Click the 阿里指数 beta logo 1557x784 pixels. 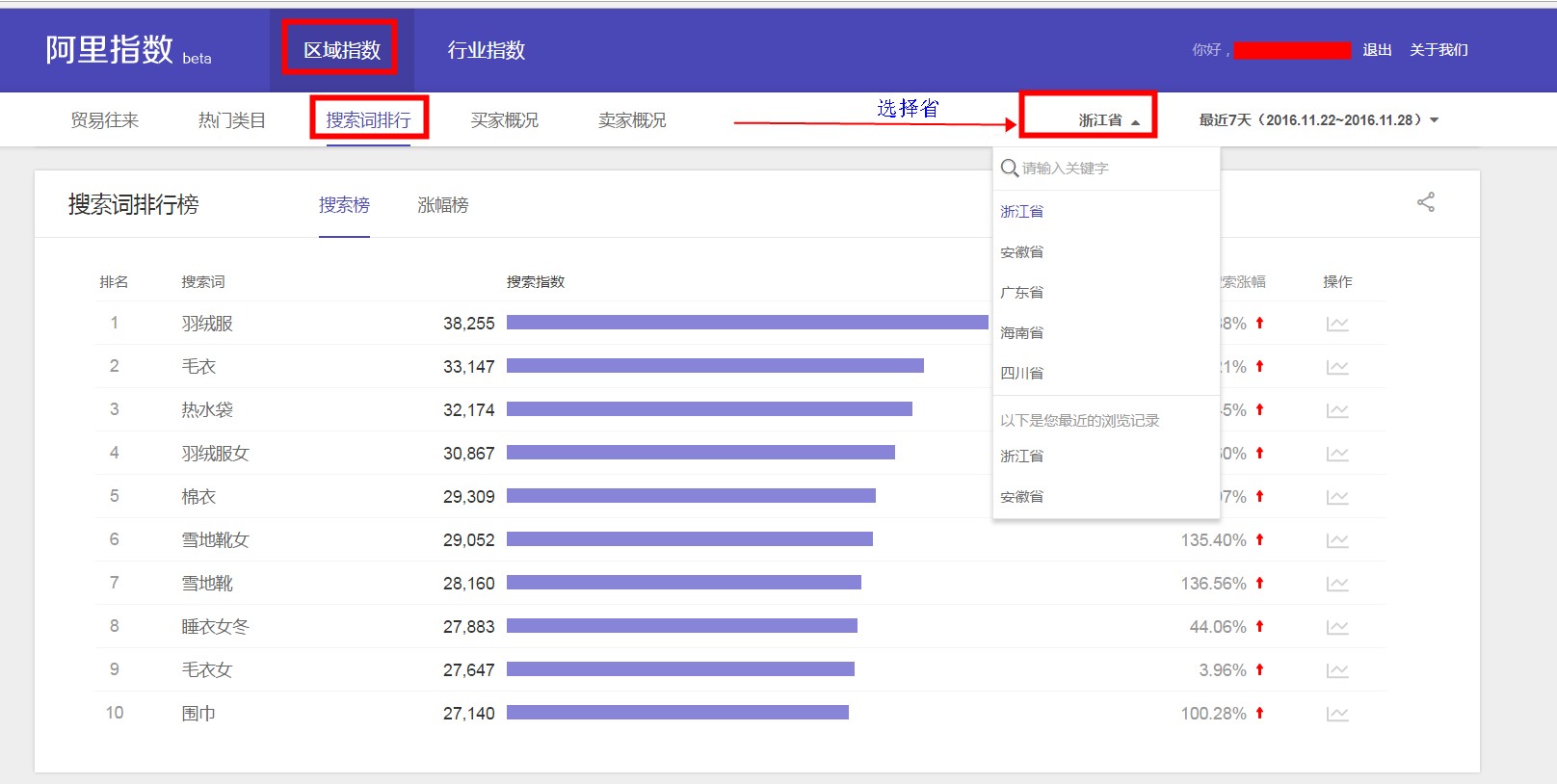128,50
